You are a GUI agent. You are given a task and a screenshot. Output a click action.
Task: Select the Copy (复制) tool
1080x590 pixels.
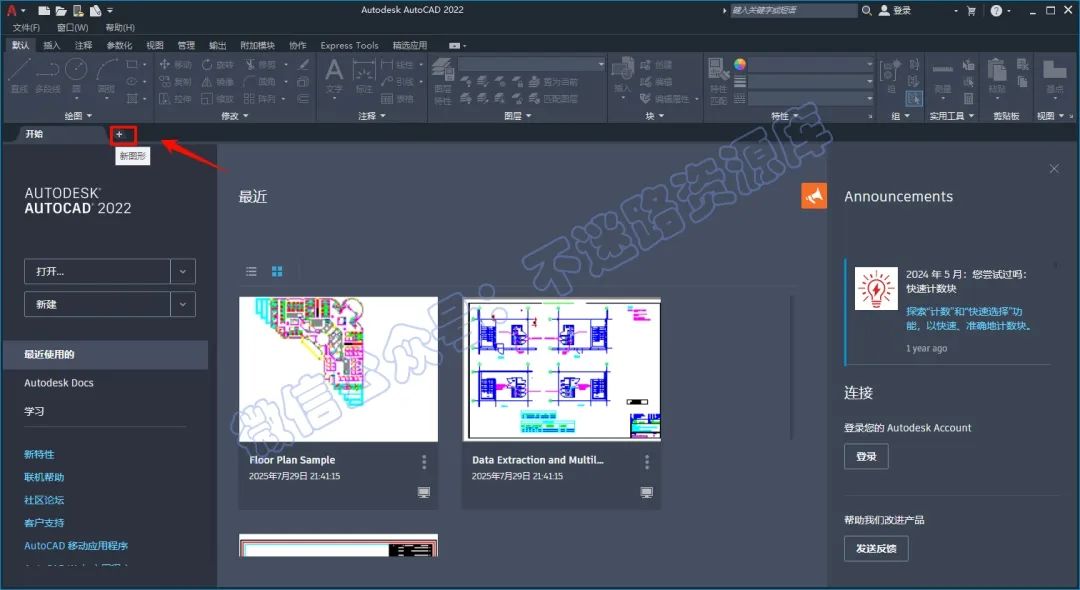point(176,81)
